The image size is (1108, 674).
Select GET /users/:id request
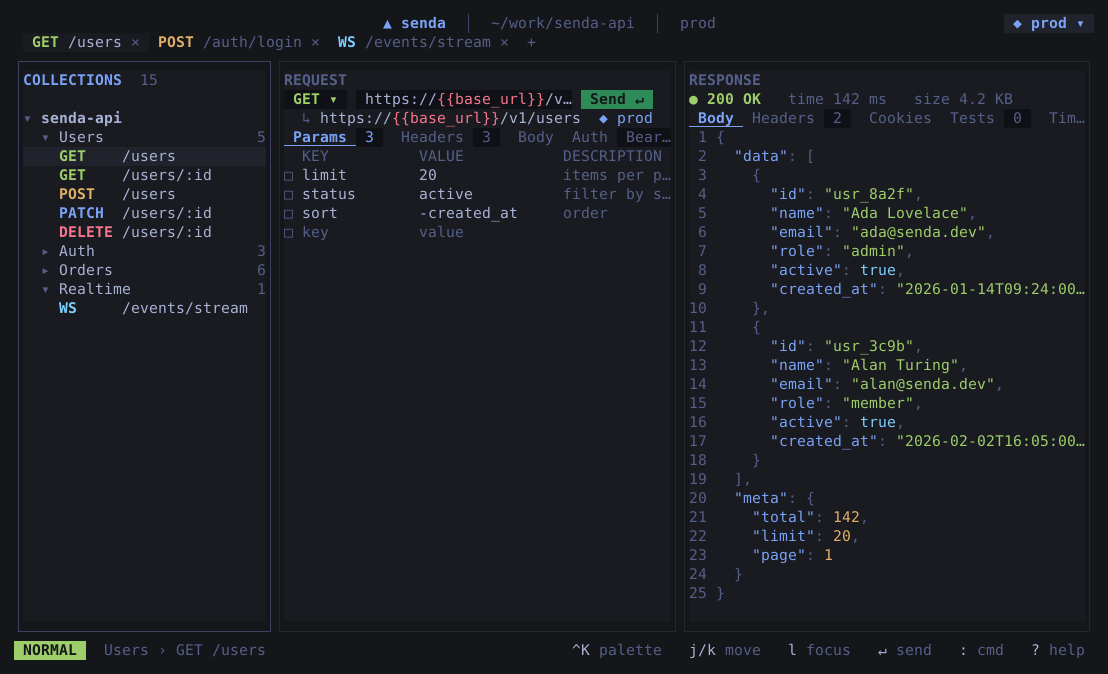coord(145,175)
